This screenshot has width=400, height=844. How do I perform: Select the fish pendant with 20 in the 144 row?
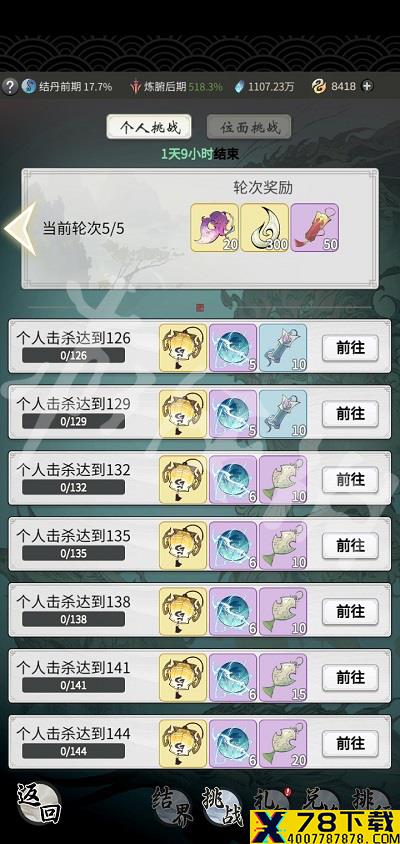pyautogui.click(x=283, y=743)
